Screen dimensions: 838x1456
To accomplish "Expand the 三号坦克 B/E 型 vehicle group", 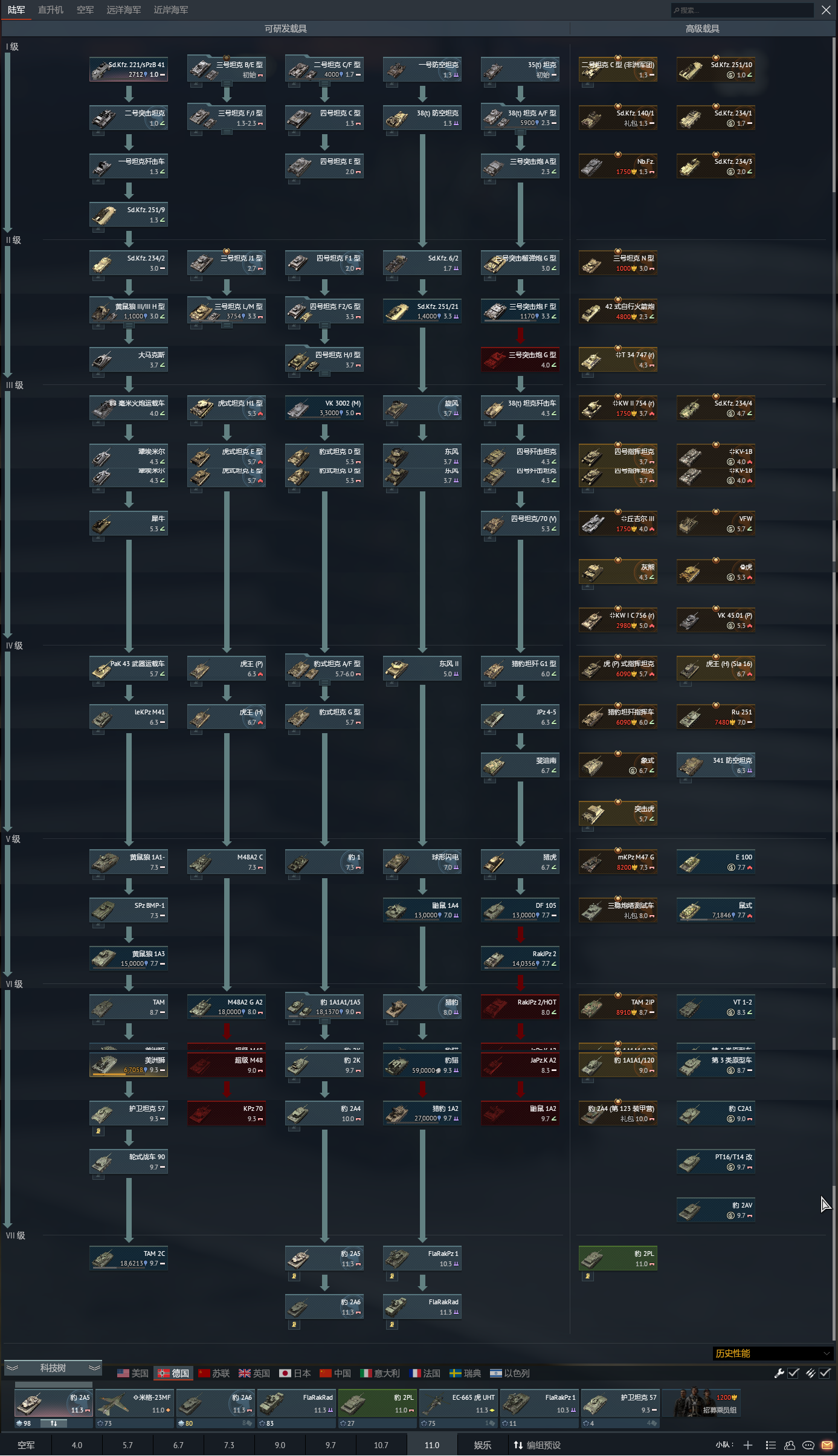I will 227,69.
